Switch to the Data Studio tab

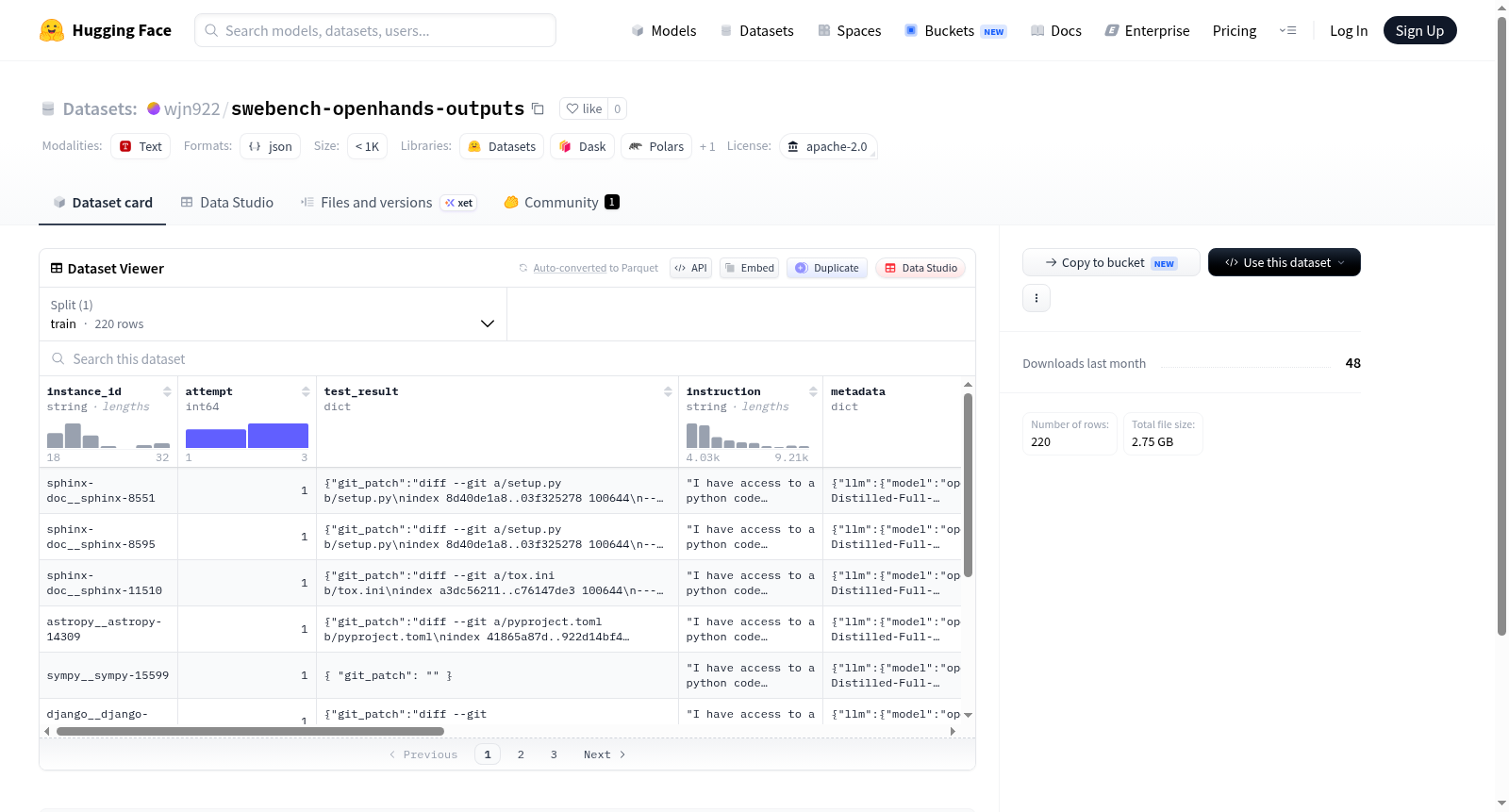click(227, 203)
